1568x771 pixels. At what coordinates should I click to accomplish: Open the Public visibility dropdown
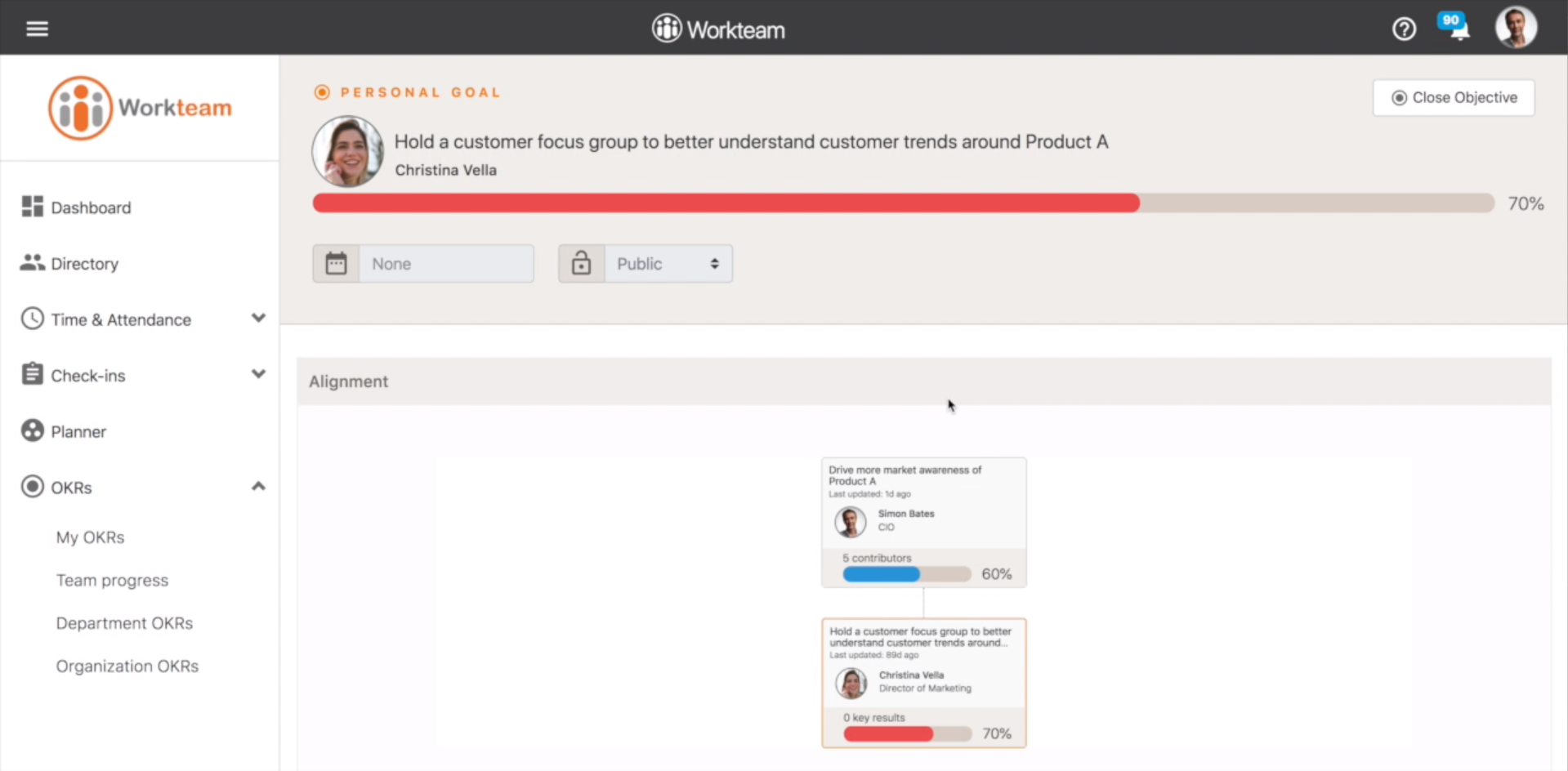pos(668,264)
